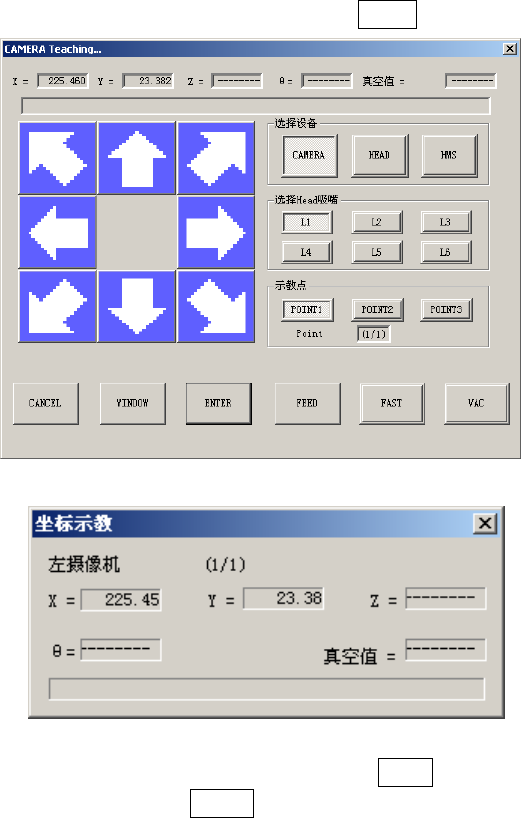Click the down-right diagonal arrow
The image size is (521, 818).
pyautogui.click(x=216, y=306)
